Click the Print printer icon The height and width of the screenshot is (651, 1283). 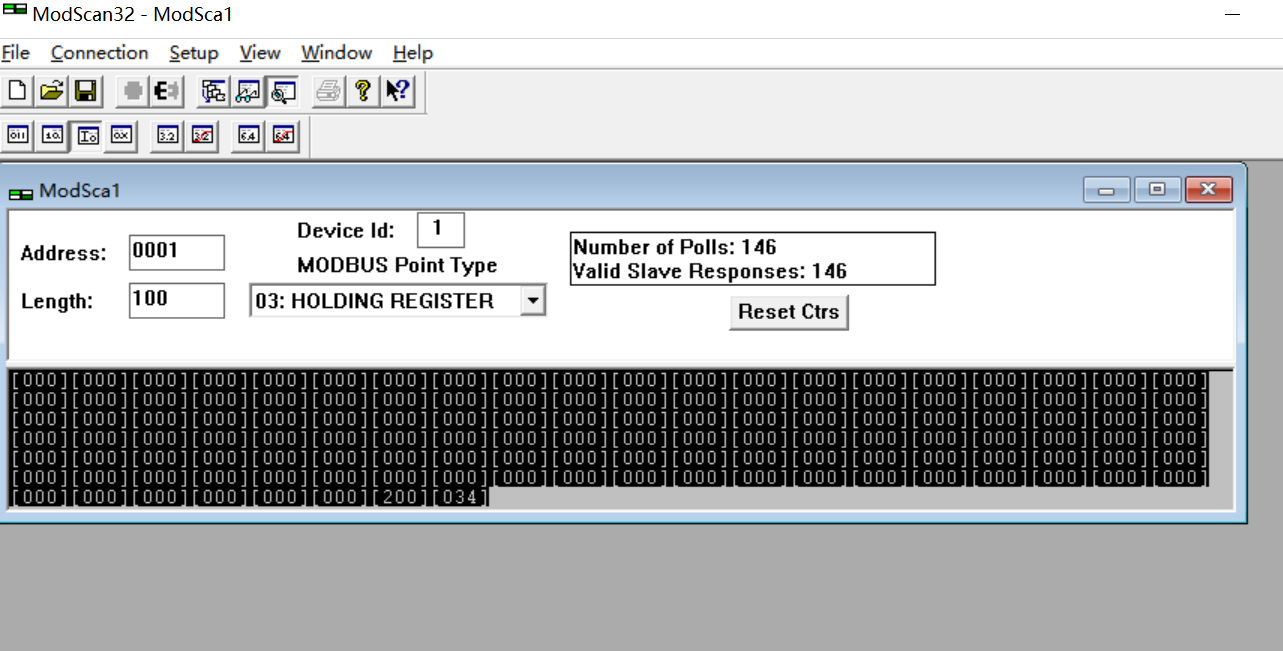328,91
